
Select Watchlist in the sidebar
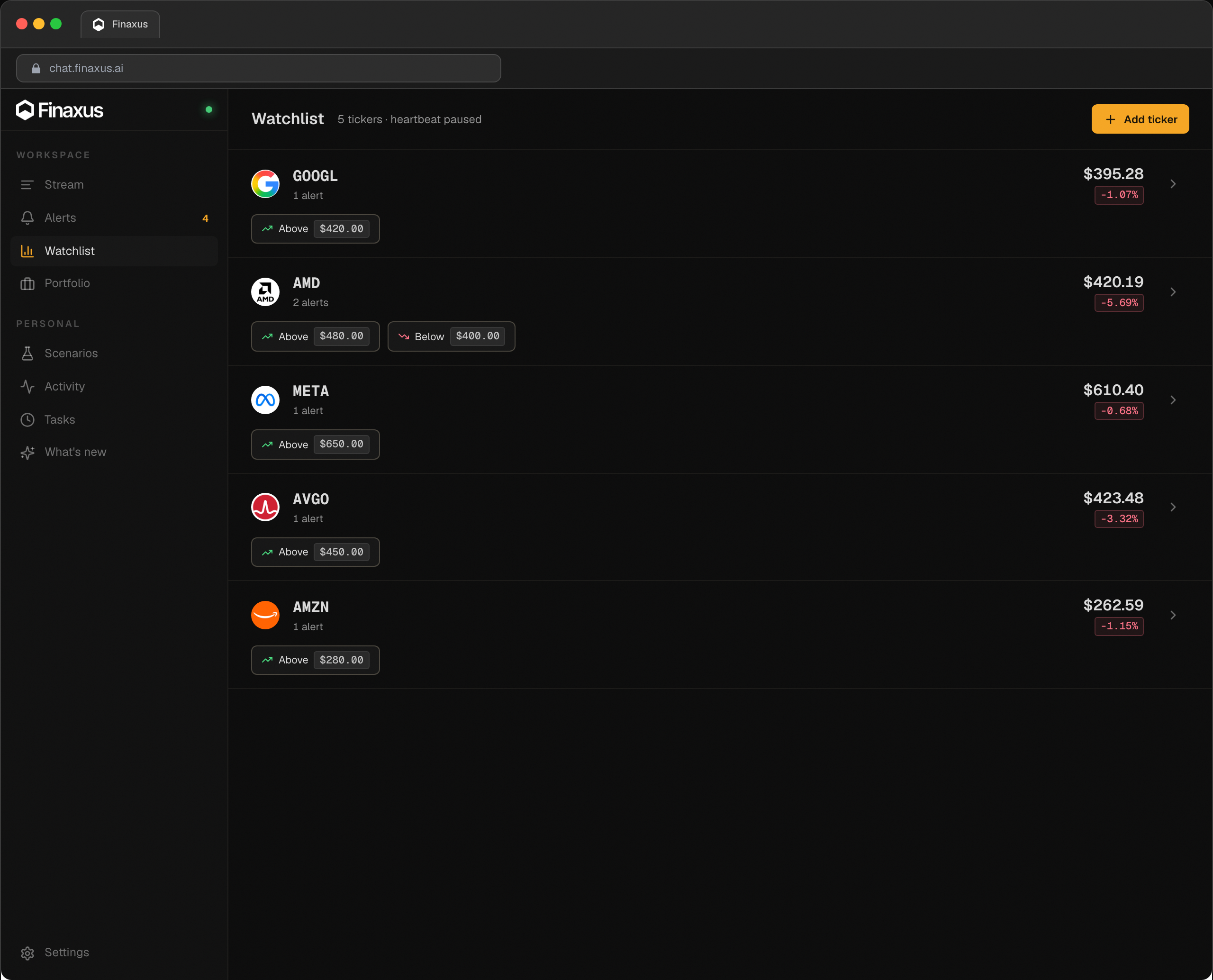[x=114, y=251]
